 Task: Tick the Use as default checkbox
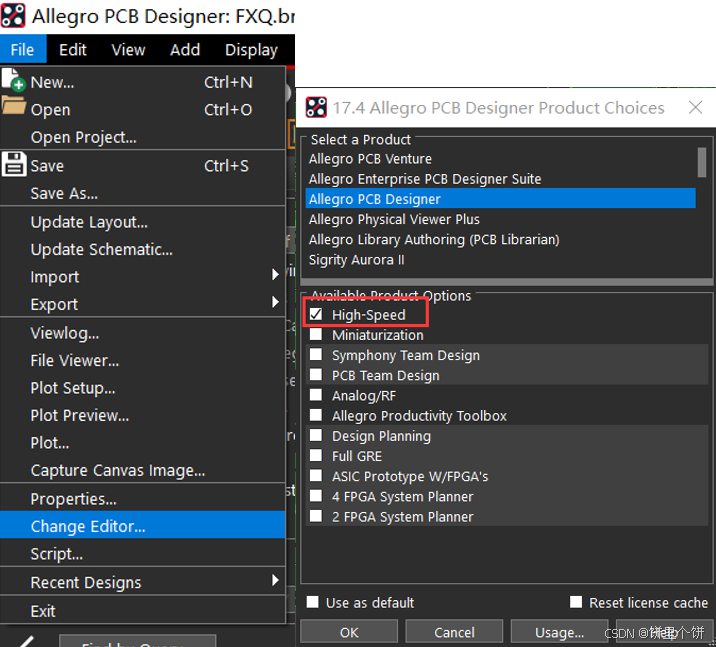coord(313,602)
